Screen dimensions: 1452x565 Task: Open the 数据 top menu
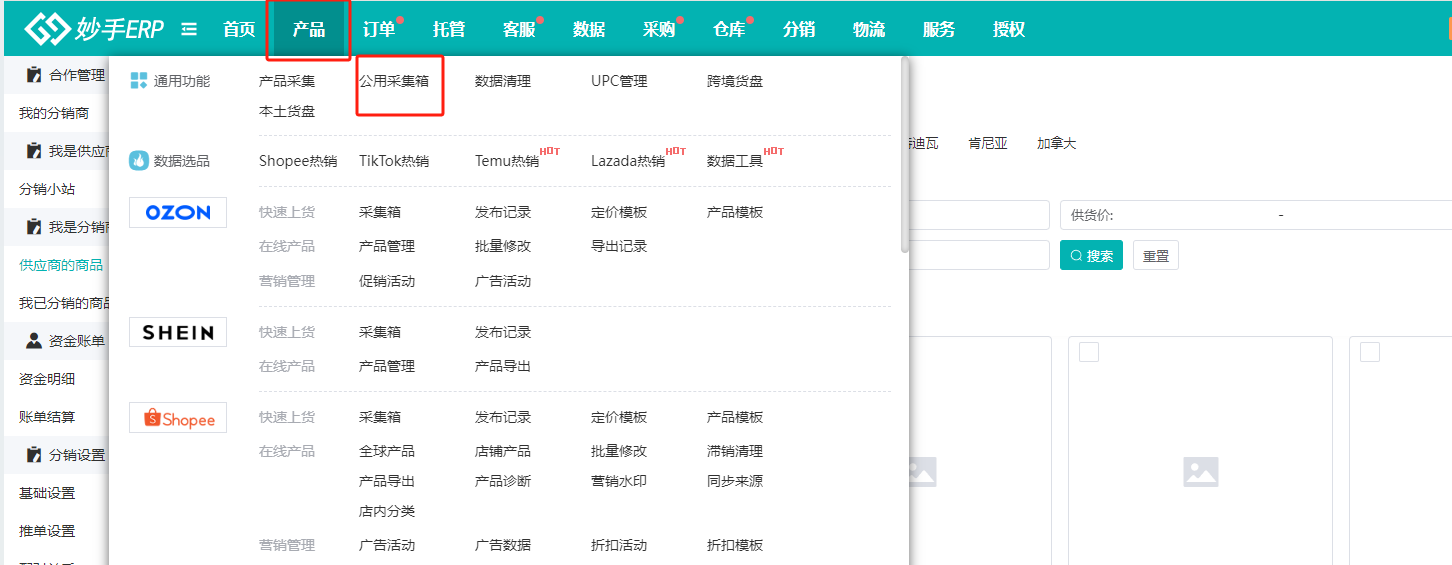pyautogui.click(x=589, y=29)
